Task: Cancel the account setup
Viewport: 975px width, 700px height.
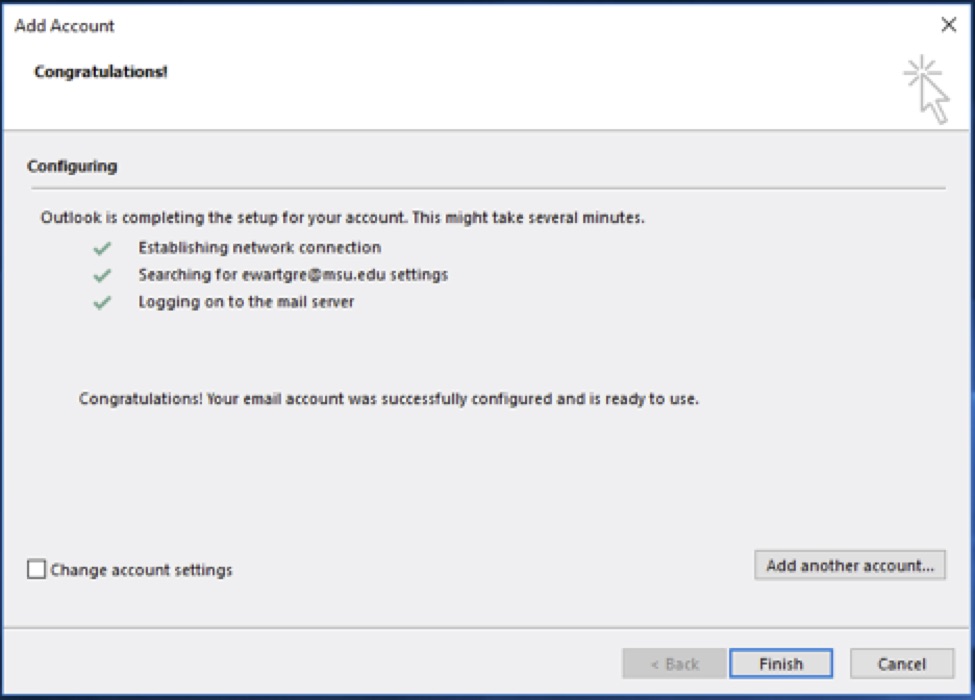Action: click(x=901, y=664)
